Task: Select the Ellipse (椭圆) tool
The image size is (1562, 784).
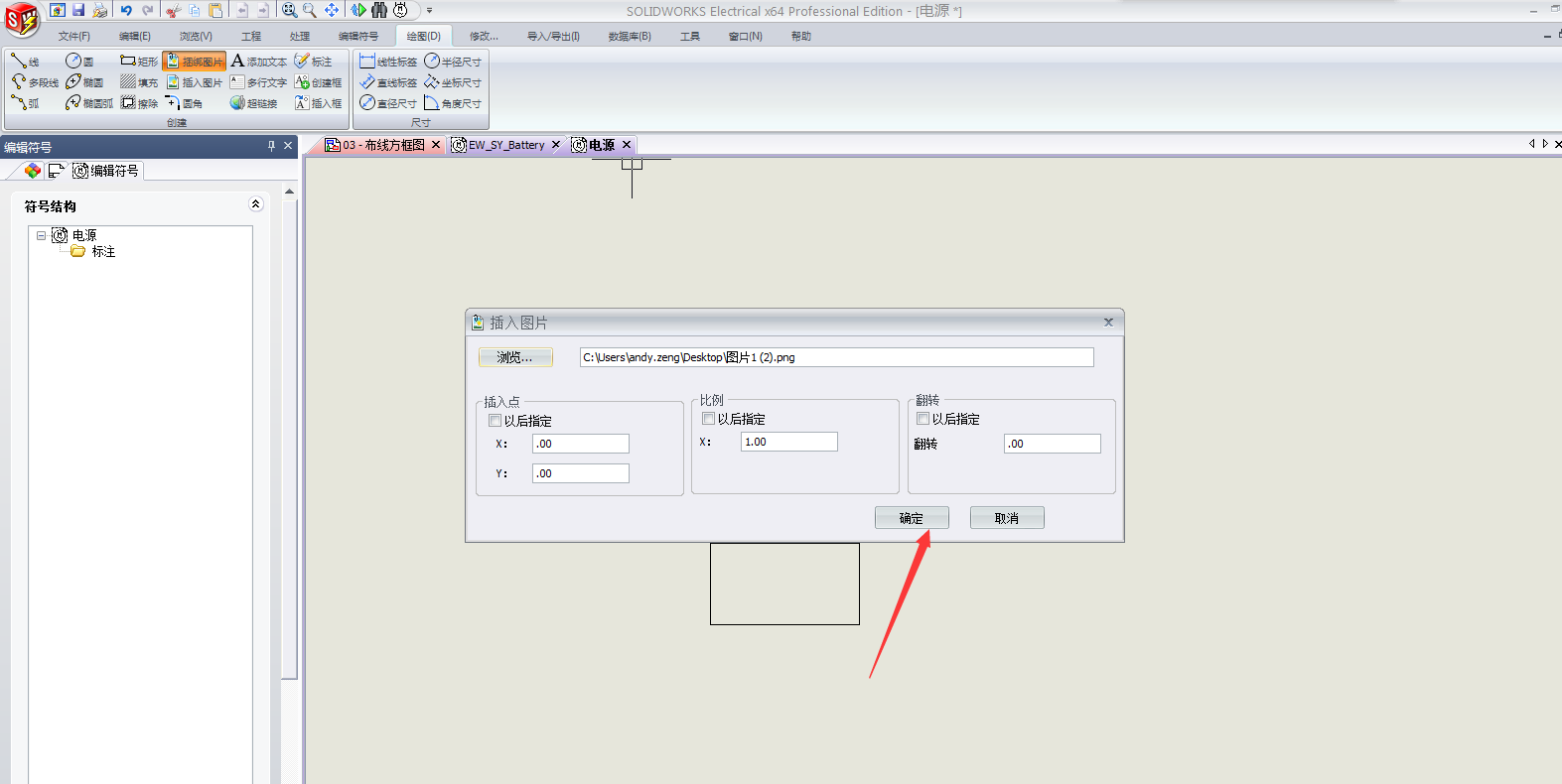Action: [84, 82]
